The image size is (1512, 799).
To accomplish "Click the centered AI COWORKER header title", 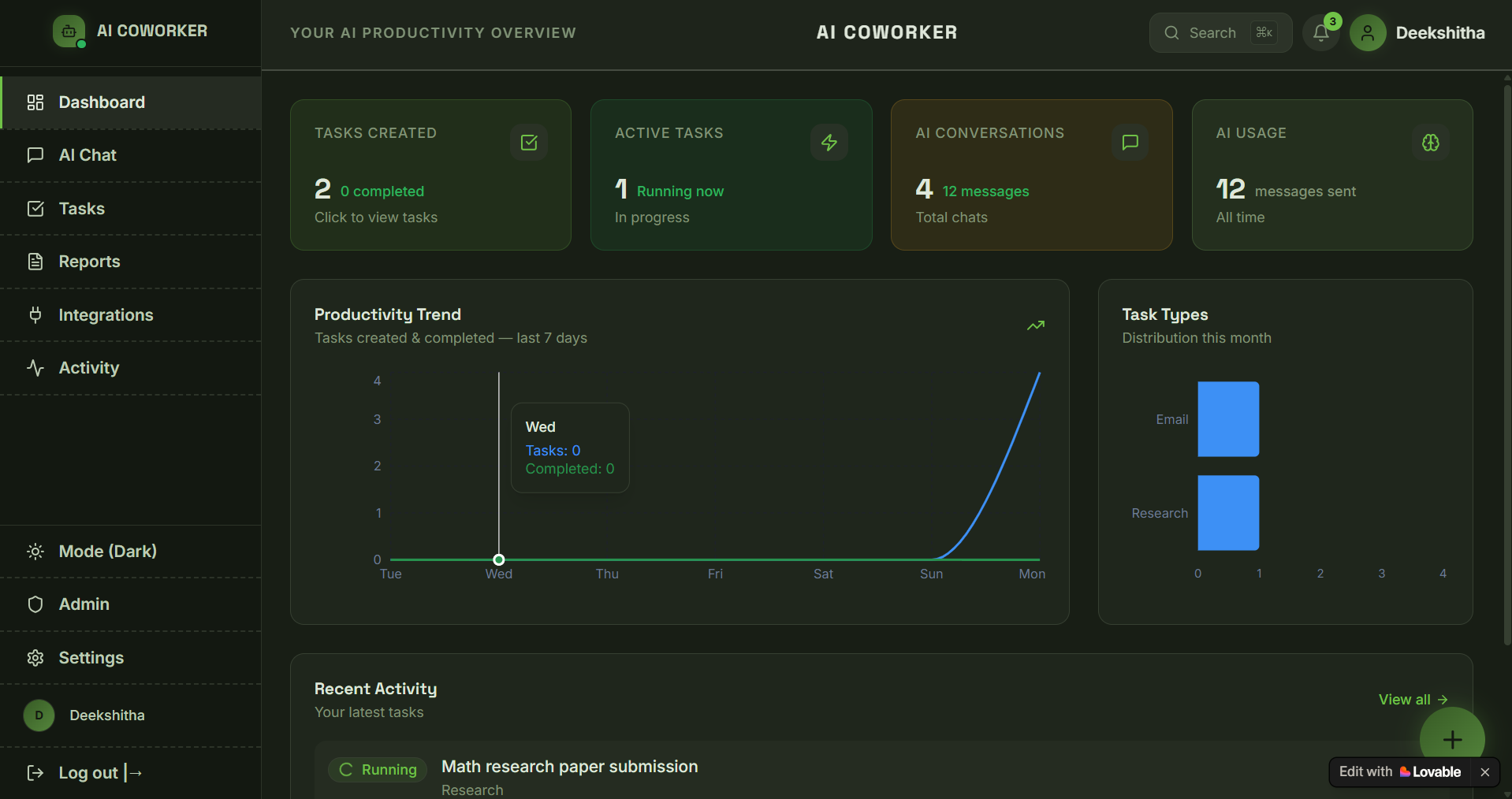I will (887, 32).
